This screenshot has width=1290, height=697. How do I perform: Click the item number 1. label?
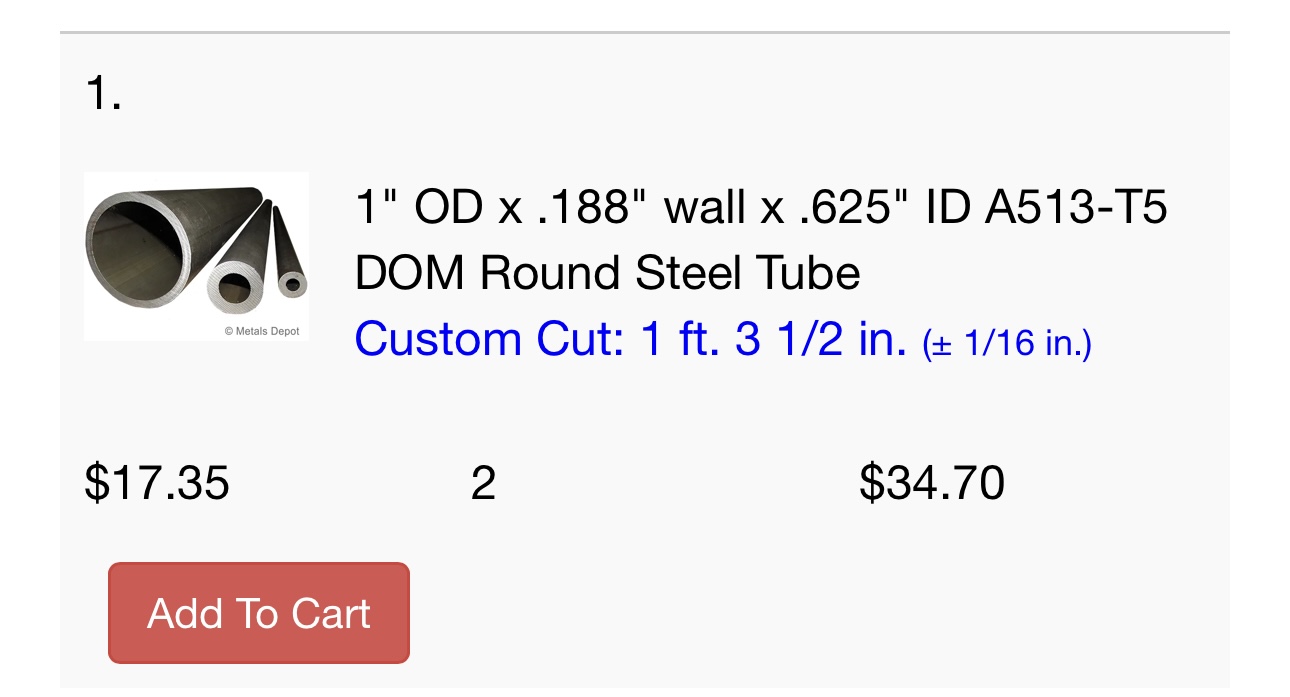[x=104, y=94]
